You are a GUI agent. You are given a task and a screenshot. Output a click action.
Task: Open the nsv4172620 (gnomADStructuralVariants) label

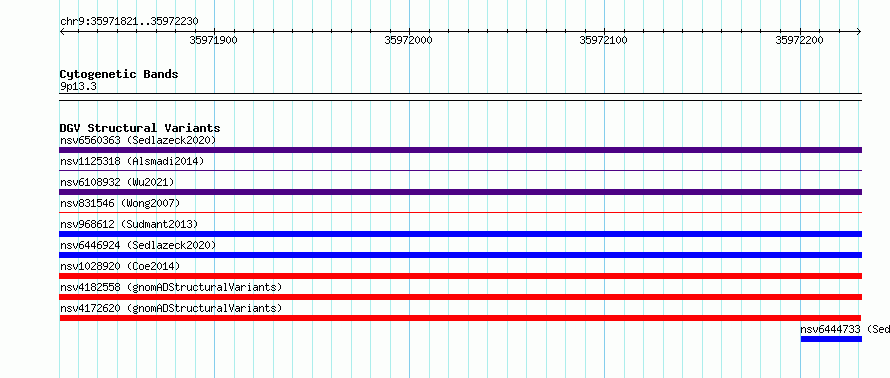point(171,308)
